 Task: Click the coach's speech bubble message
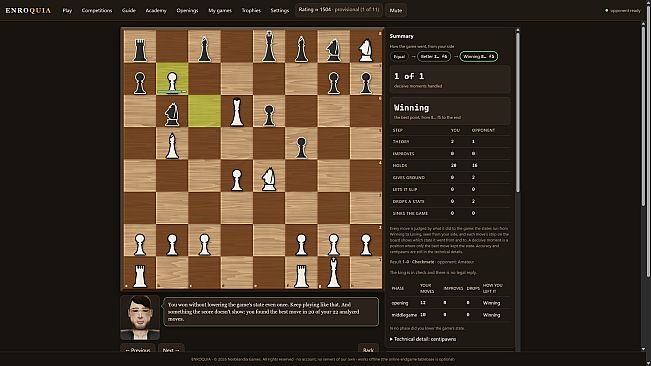pos(271,312)
